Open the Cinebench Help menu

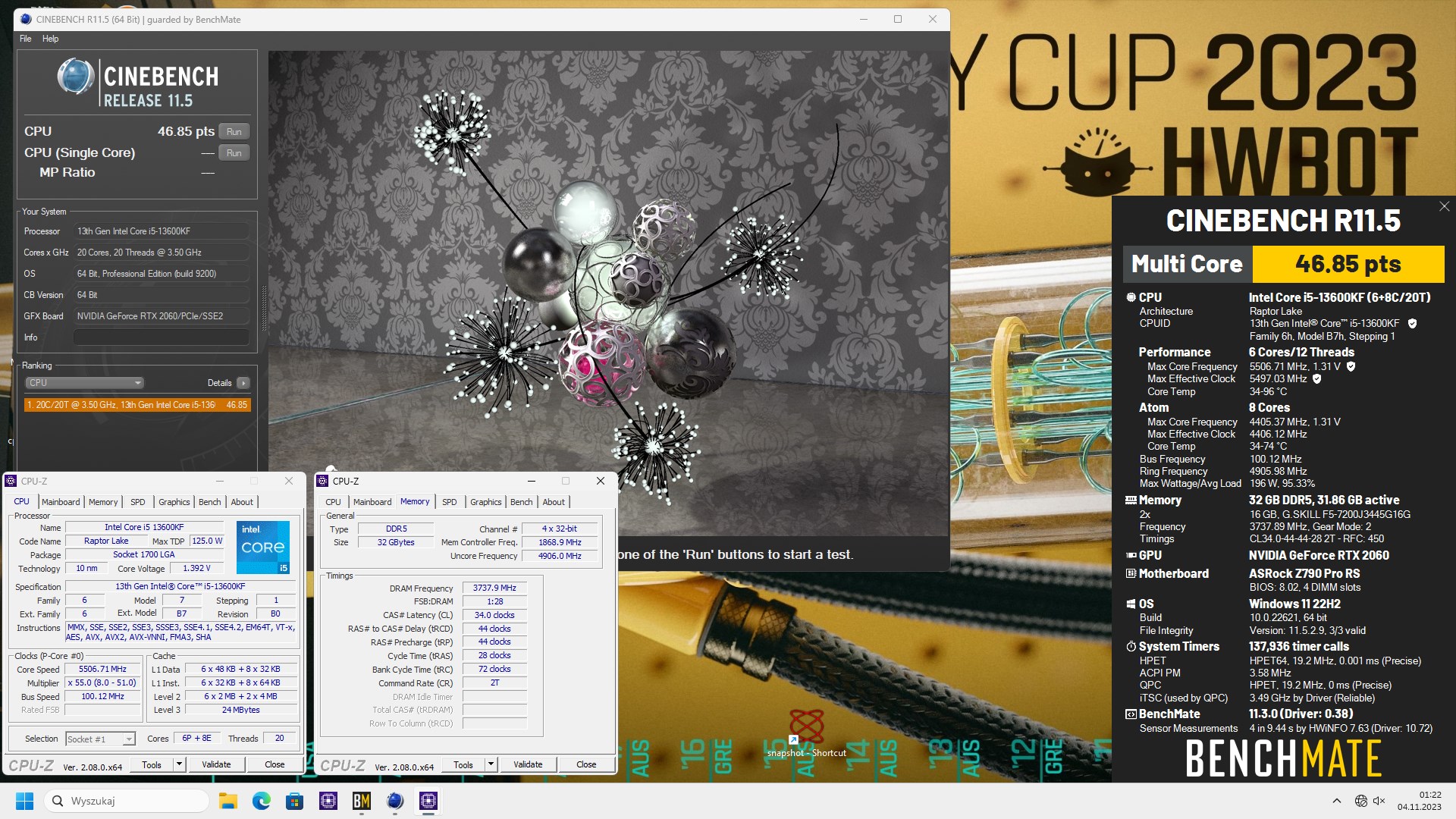(x=50, y=39)
